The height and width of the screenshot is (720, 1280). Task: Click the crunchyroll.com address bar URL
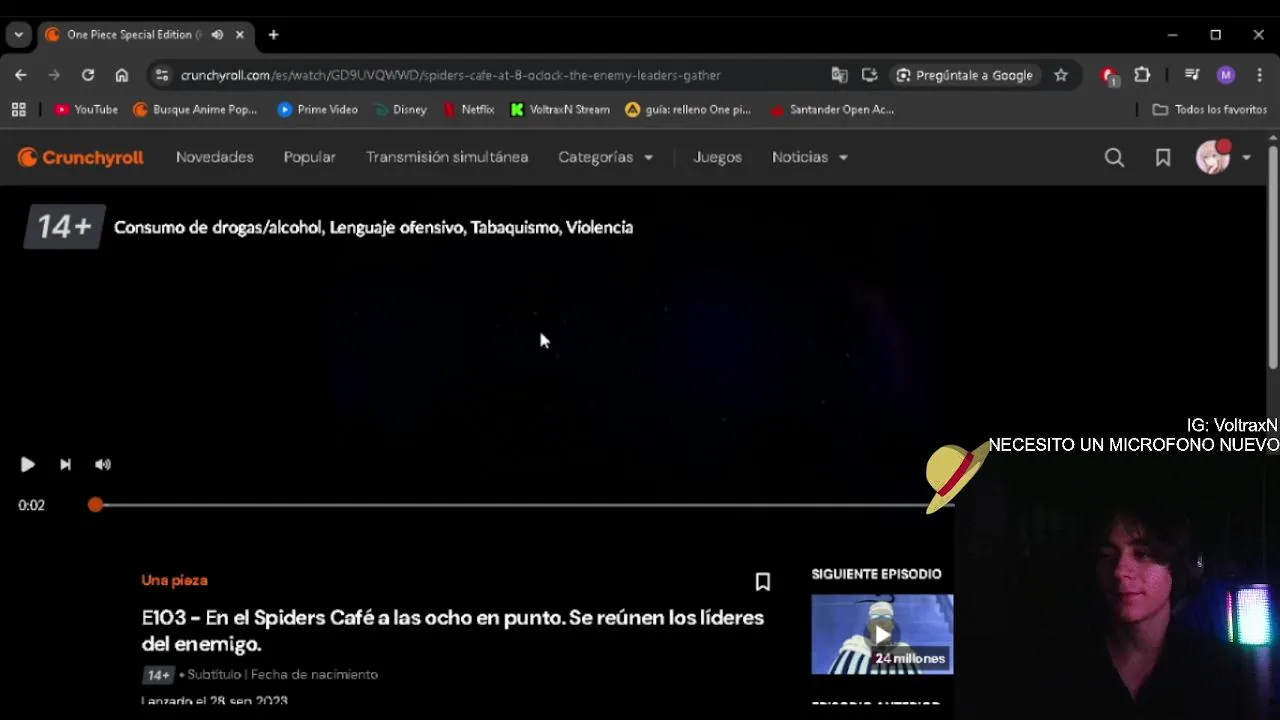point(450,75)
